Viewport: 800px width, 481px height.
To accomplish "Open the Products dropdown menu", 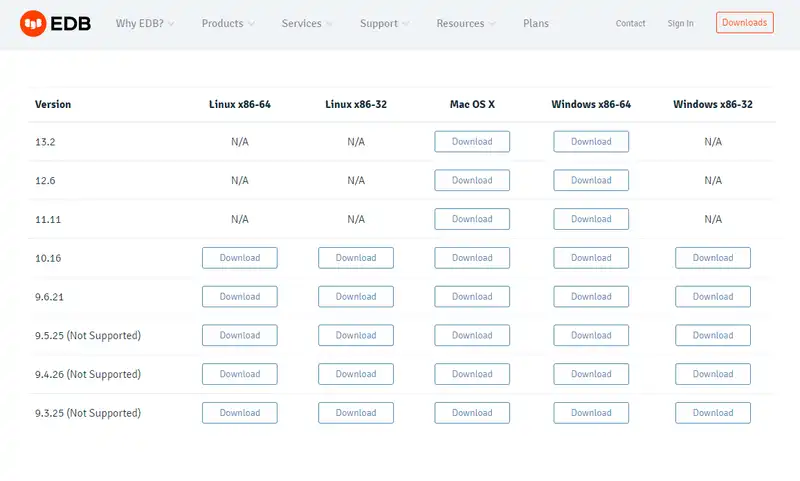I will (x=227, y=23).
